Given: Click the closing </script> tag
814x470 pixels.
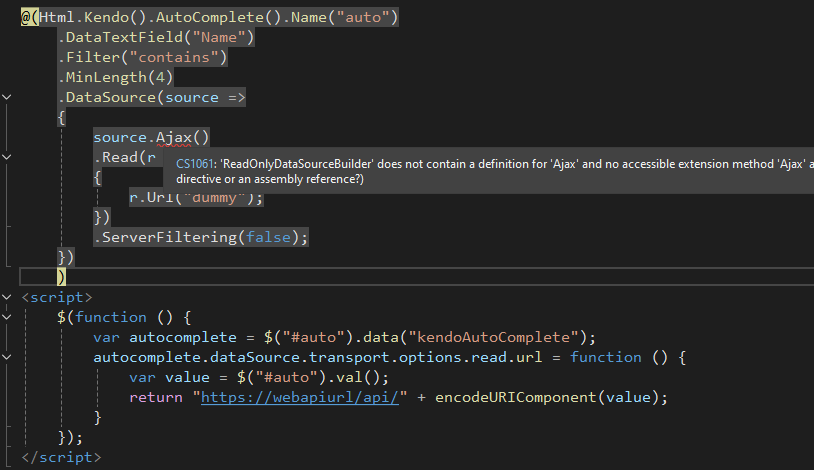Looking at the screenshot, I should [x=61, y=457].
